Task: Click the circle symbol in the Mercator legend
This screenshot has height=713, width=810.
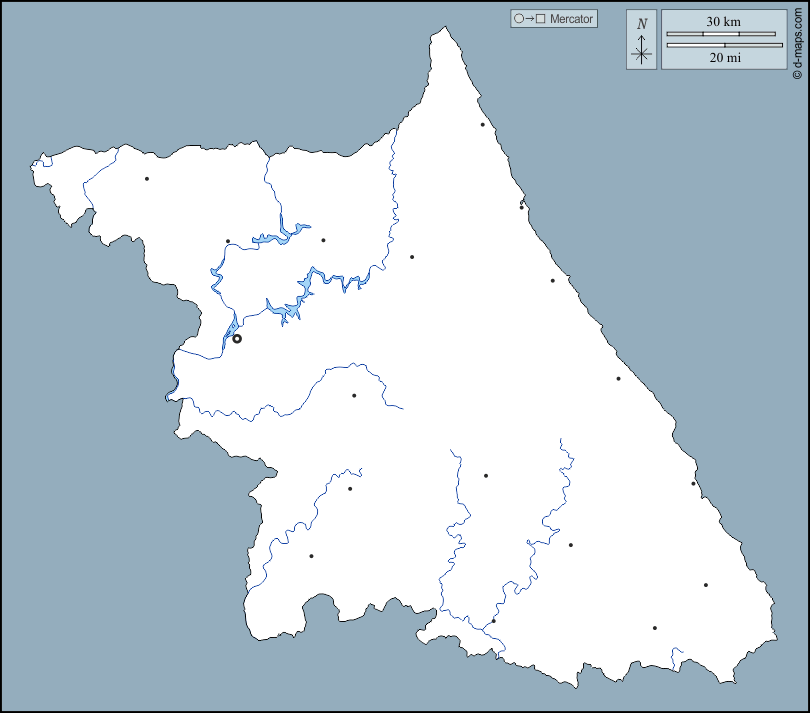Action: pos(518,19)
